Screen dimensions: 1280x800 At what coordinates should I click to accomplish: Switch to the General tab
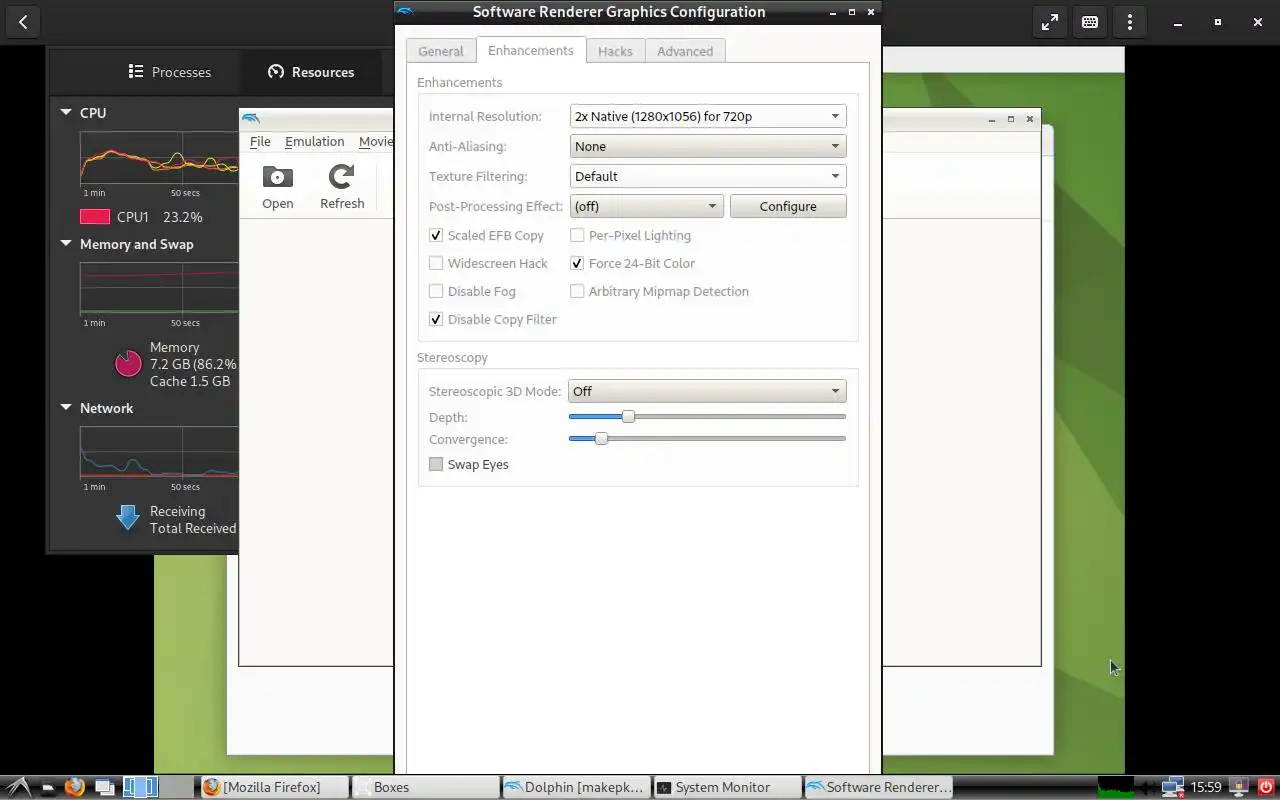coord(441,51)
